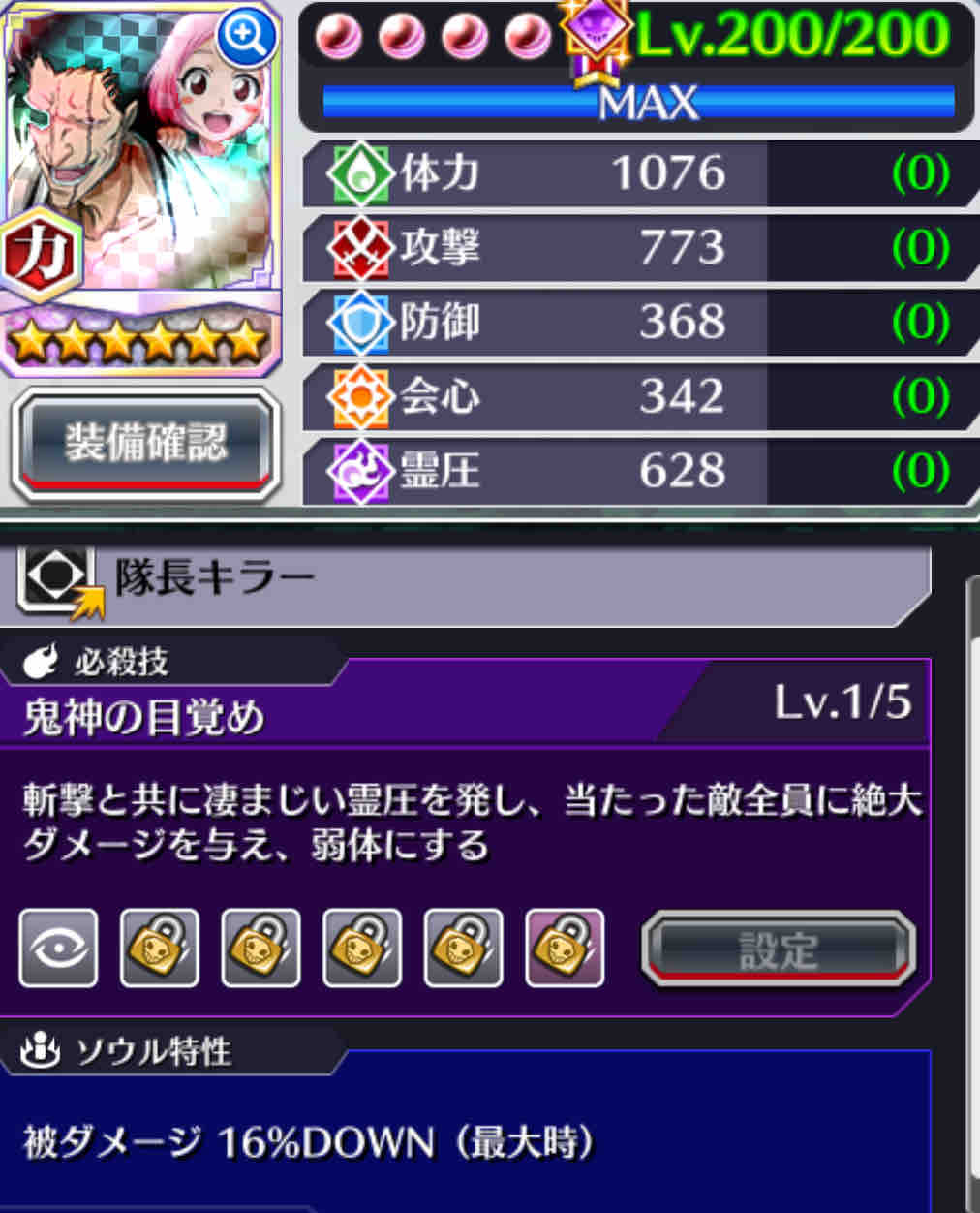Toggle the eye preview icon for special move
The image size is (980, 1213).
pyautogui.click(x=58, y=949)
